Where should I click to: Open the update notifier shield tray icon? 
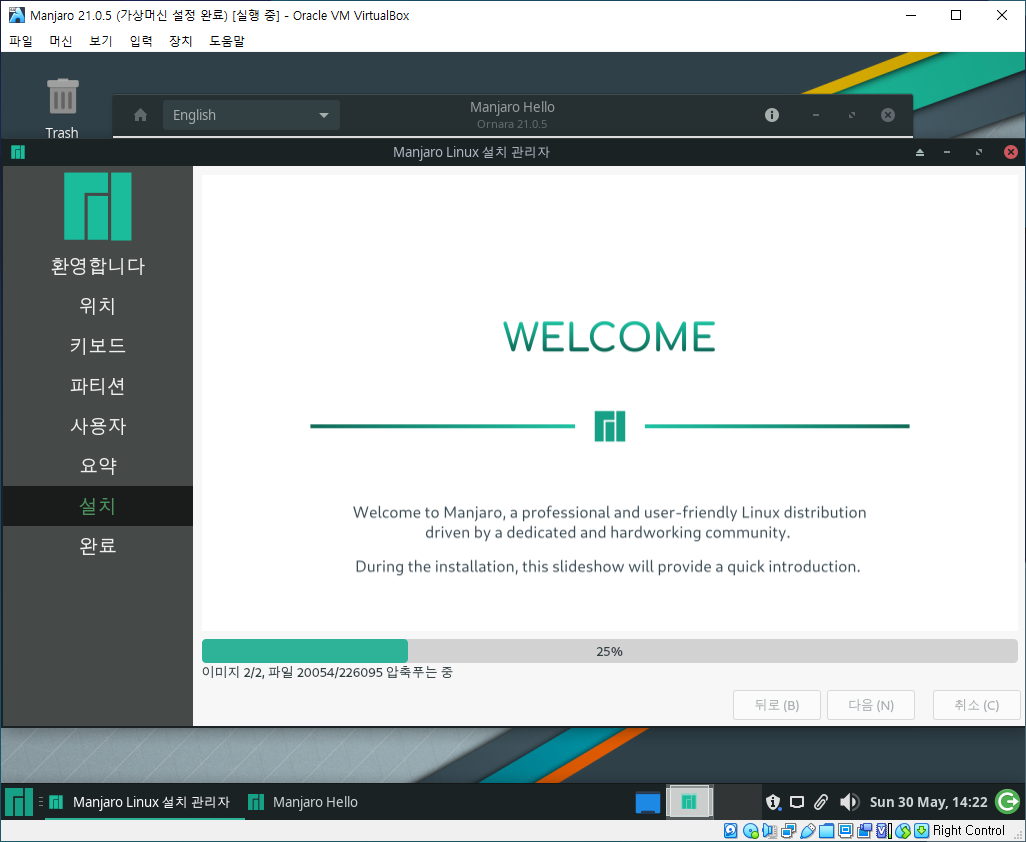(773, 801)
